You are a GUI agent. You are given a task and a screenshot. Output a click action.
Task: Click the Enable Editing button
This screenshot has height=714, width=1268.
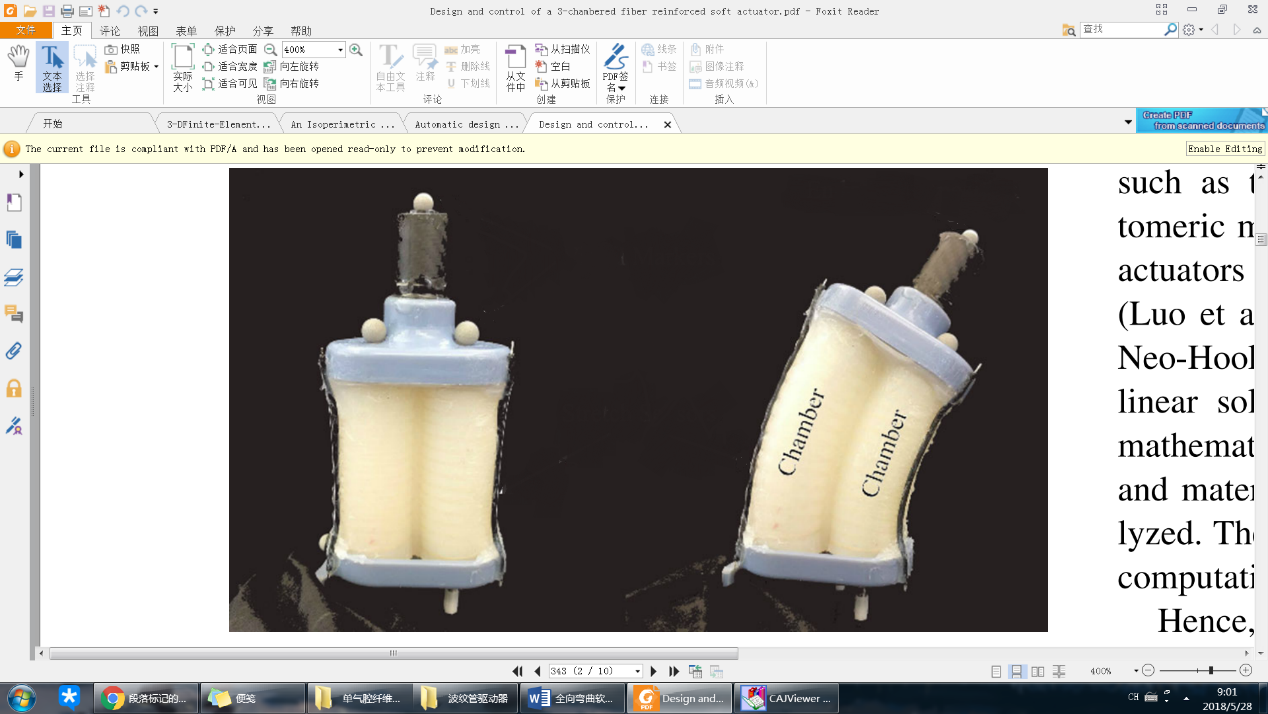pyautogui.click(x=1225, y=148)
